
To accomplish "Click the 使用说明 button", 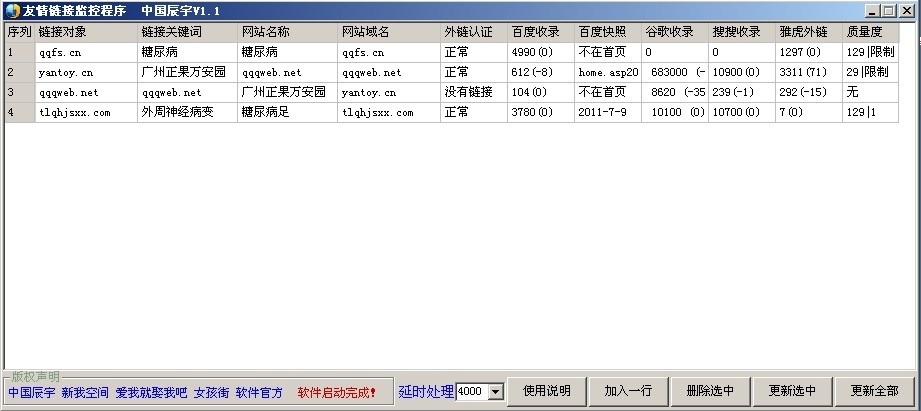I will (547, 391).
